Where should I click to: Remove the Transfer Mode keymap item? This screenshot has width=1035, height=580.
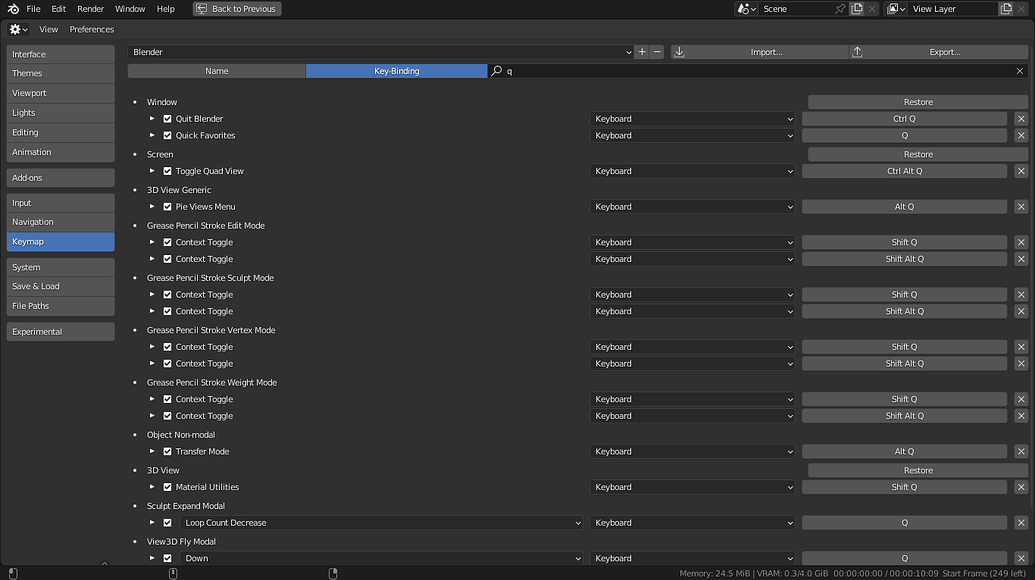pos(1021,451)
